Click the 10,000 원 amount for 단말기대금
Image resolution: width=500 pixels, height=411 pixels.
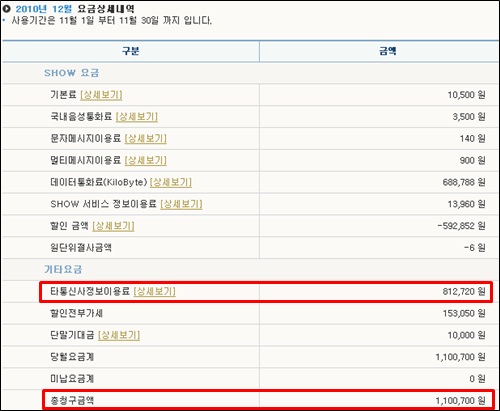[466, 335]
